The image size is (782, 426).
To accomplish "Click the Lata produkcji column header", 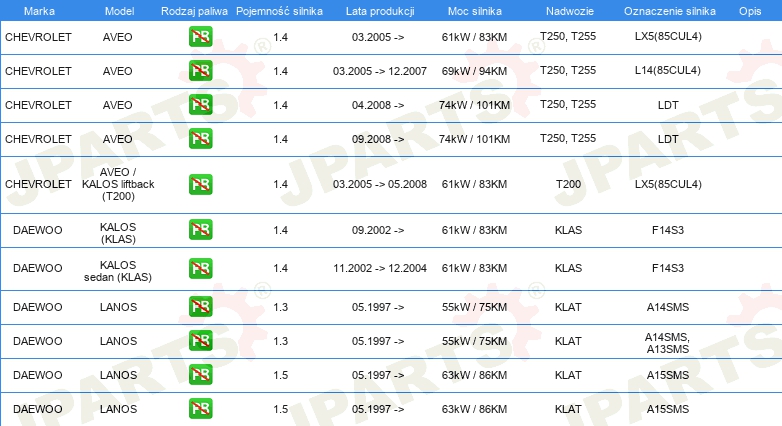I will [380, 11].
